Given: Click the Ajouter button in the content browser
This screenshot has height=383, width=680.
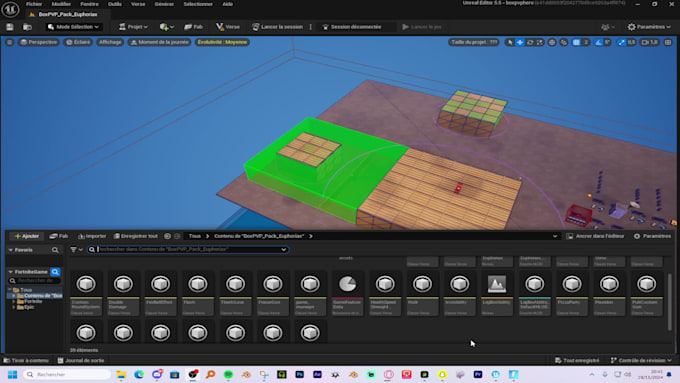Looking at the screenshot, I should point(27,236).
